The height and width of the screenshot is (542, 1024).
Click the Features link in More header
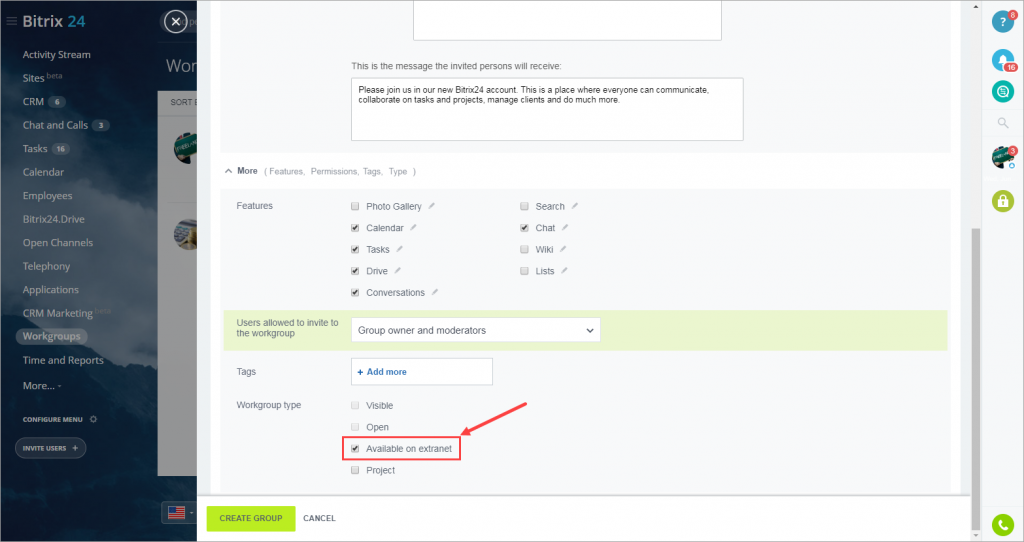tap(287, 172)
